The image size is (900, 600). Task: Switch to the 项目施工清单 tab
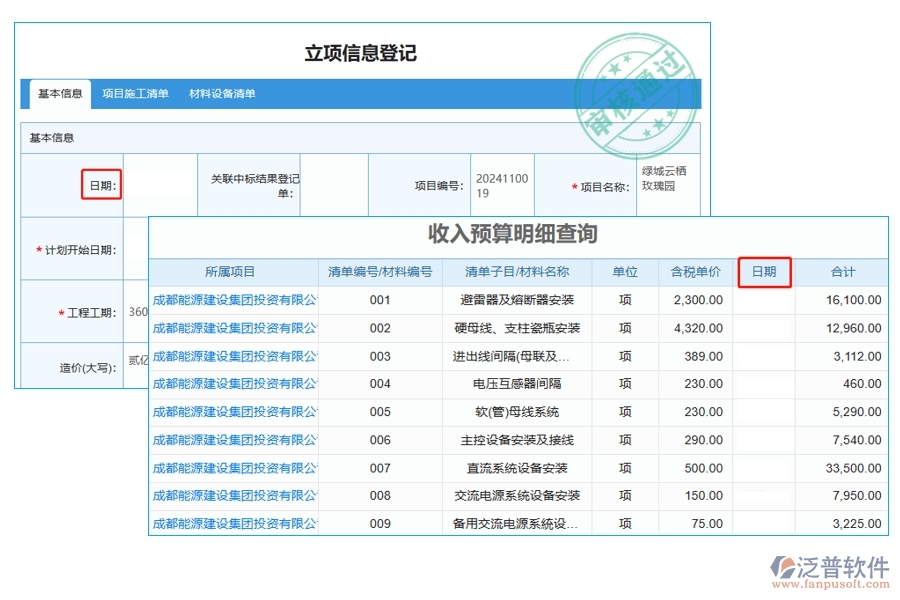(135, 94)
